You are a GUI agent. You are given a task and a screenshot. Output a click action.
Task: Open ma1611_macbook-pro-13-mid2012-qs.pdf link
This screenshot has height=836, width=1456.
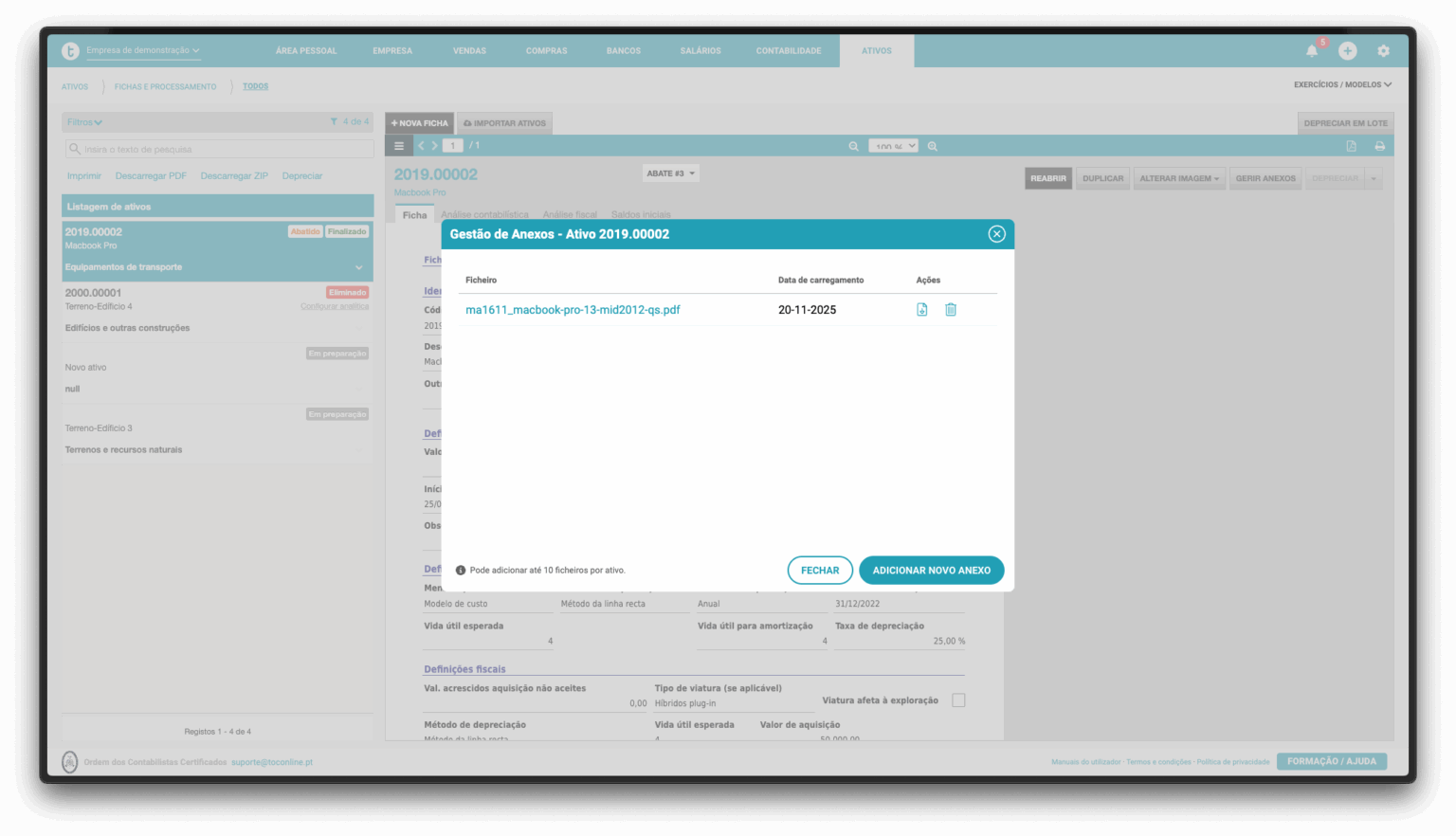573,310
